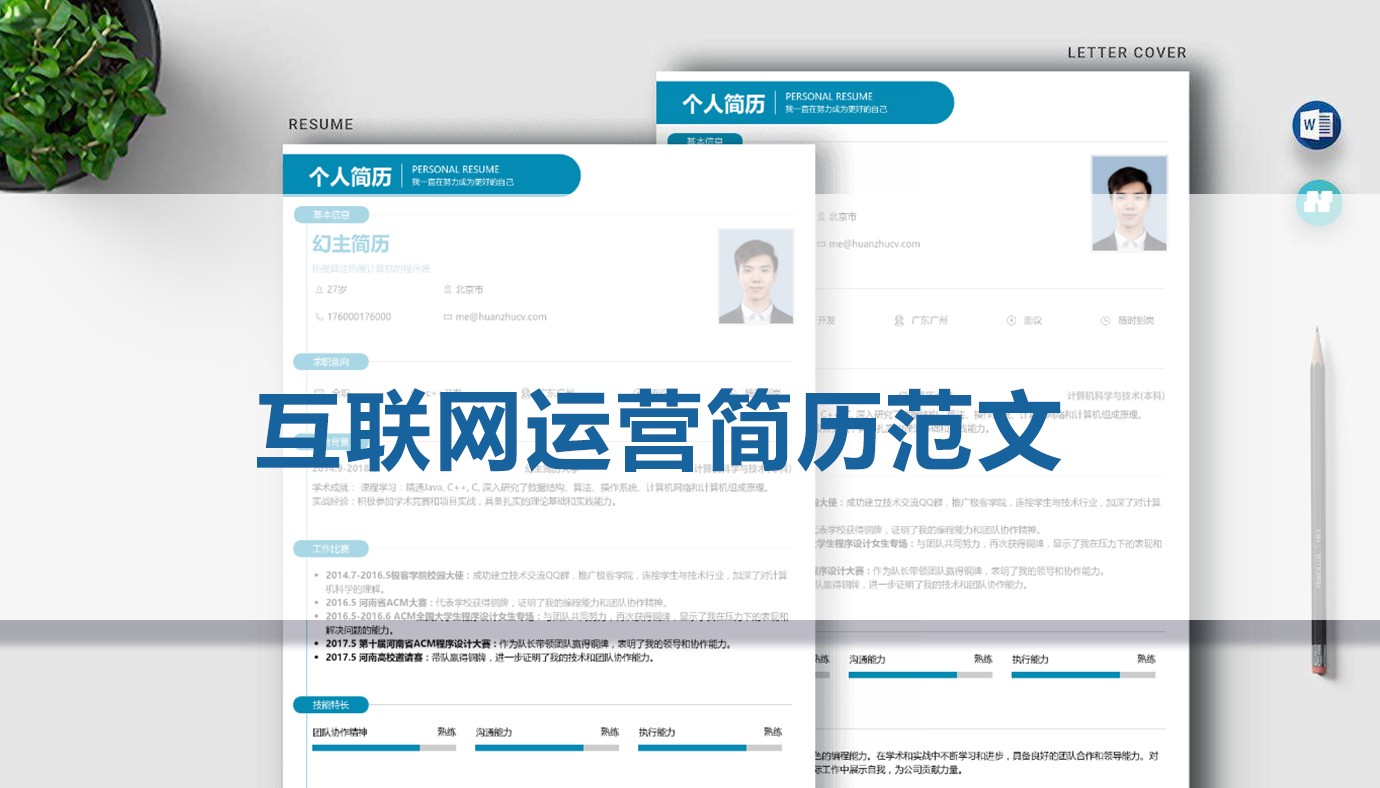Click the 2017.5 河南高校邀请赛 bullet line
Viewport: 1380px width, 788px height.
(489, 658)
